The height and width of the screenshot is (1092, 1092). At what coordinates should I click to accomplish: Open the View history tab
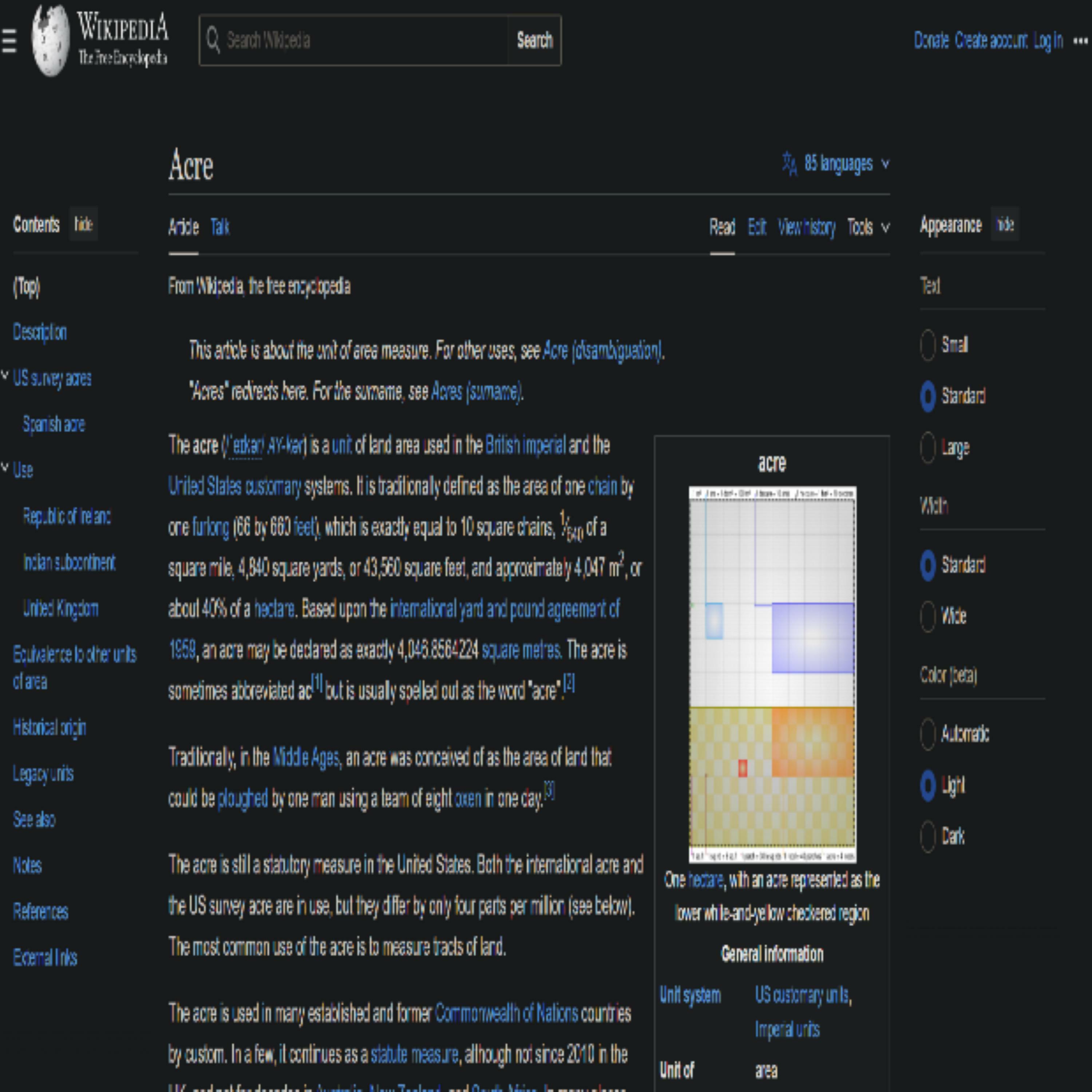tap(807, 227)
